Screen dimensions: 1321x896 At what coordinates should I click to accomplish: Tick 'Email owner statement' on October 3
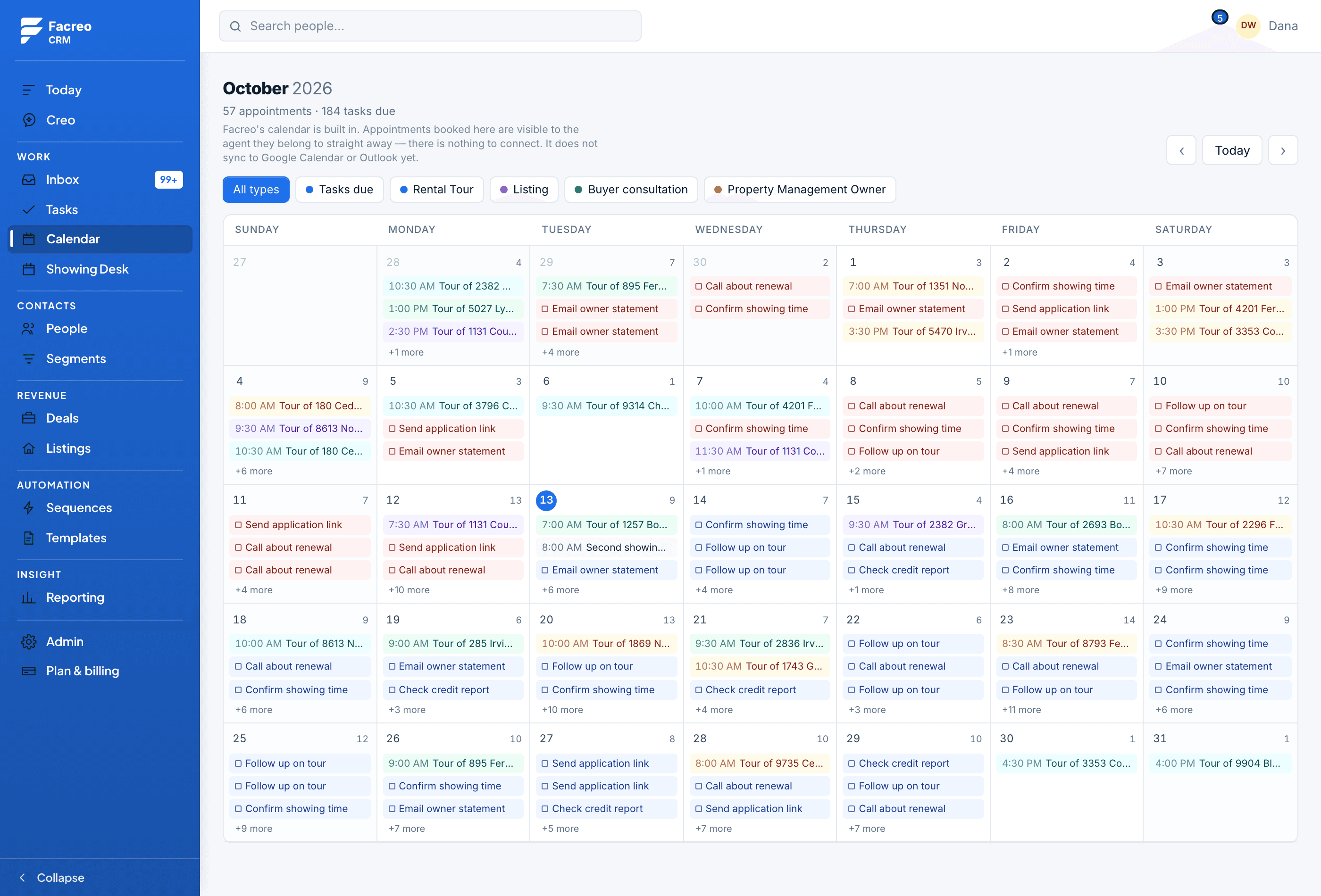coord(1158,286)
